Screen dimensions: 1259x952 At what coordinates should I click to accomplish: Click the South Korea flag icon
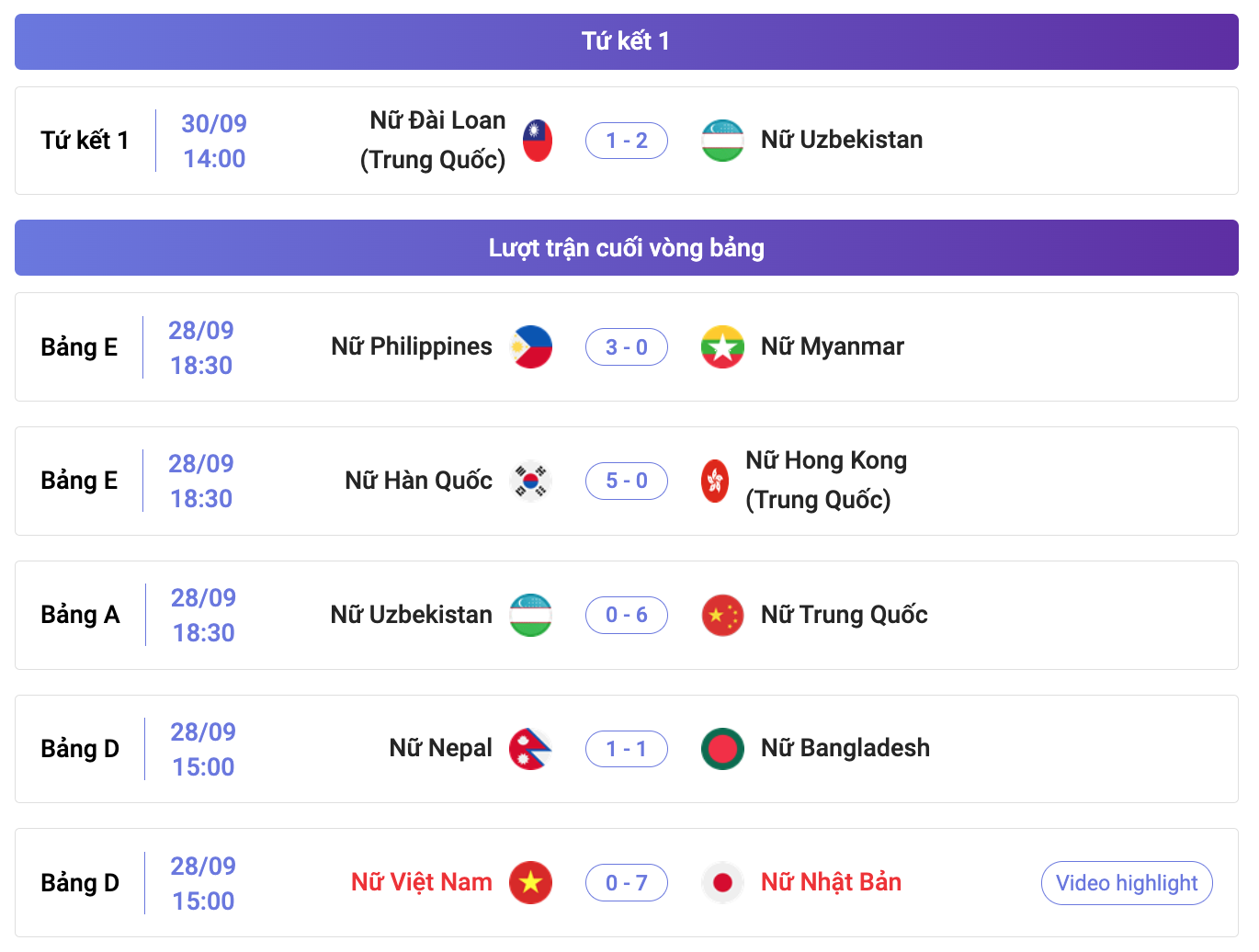coord(531,481)
